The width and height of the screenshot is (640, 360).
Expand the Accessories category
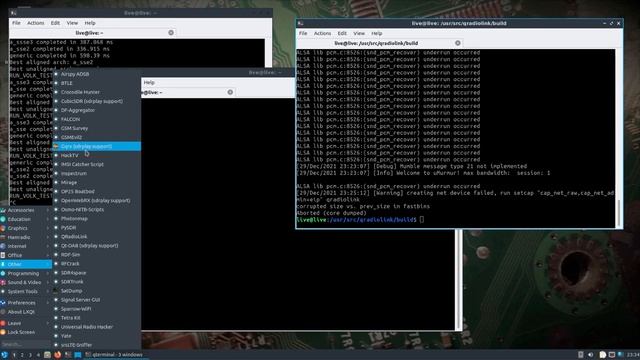(x=26, y=210)
